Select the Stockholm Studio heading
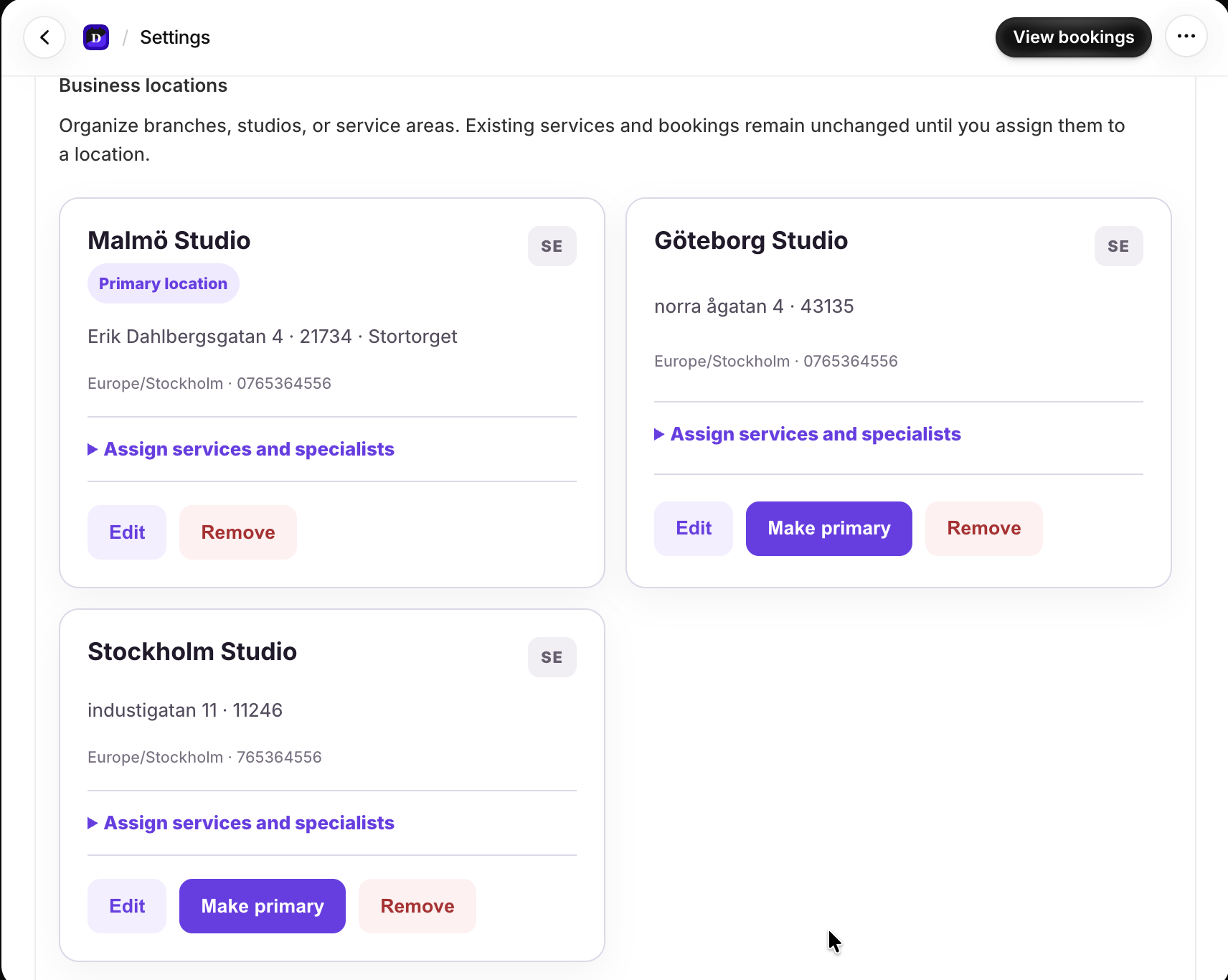 (x=192, y=651)
